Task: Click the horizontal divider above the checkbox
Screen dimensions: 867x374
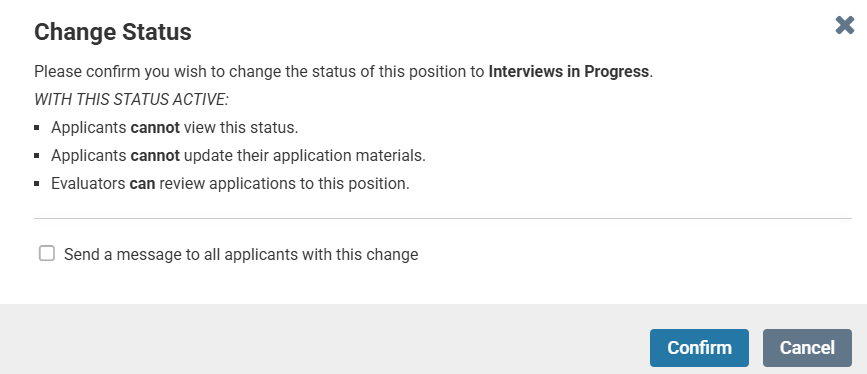Action: [x=443, y=219]
